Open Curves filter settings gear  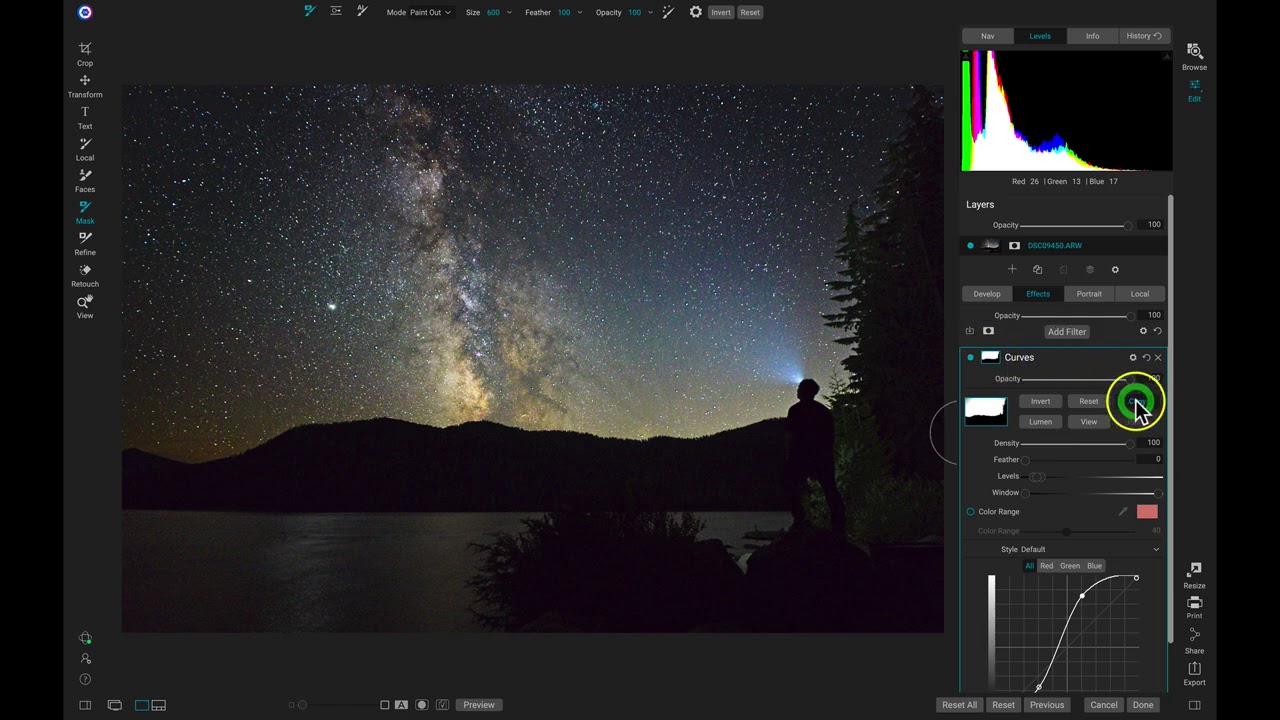tap(1133, 357)
